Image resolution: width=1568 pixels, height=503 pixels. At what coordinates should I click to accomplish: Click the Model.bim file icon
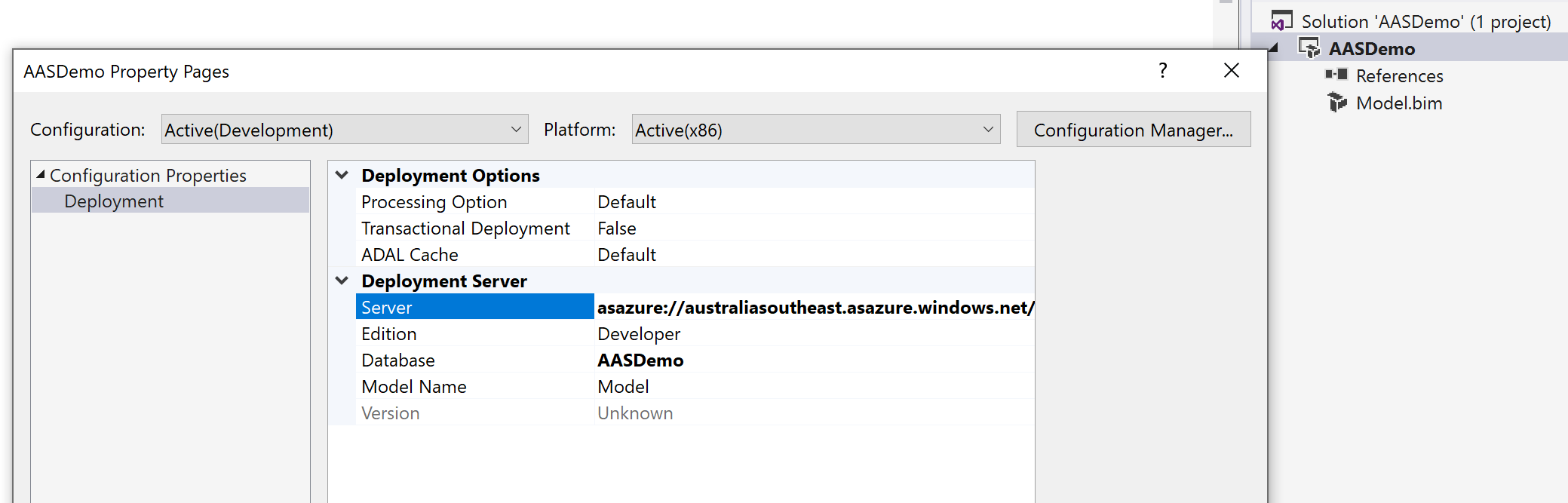[1337, 103]
